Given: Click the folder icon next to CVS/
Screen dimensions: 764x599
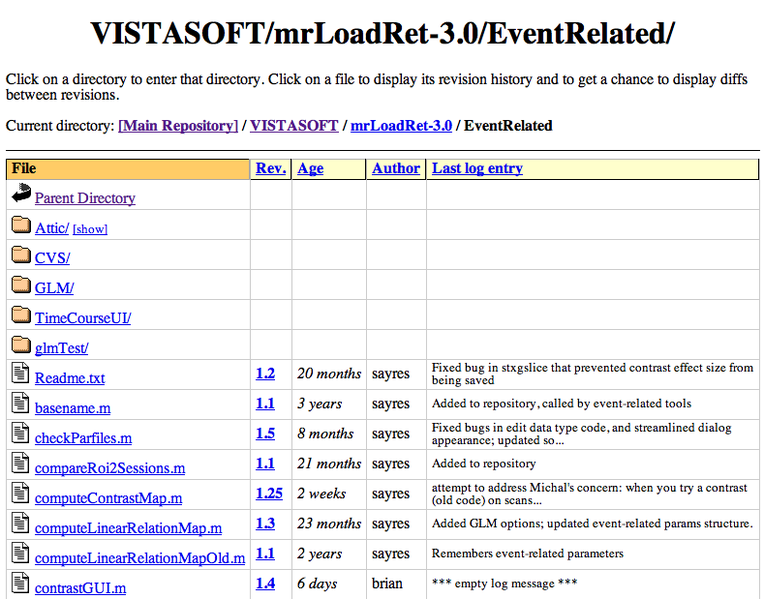Looking at the screenshot, I should click(21, 256).
